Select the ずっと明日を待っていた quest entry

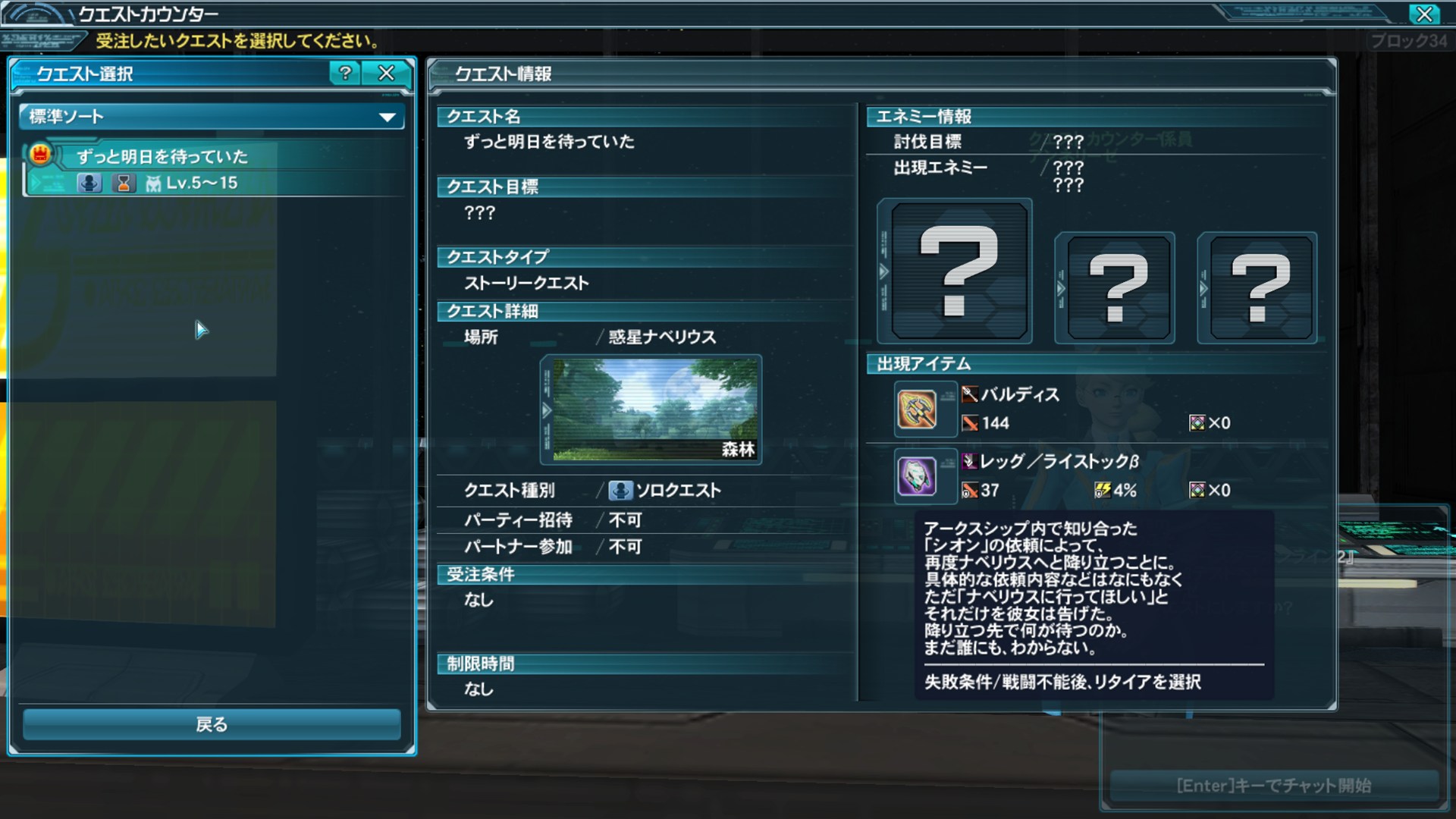coord(214,169)
